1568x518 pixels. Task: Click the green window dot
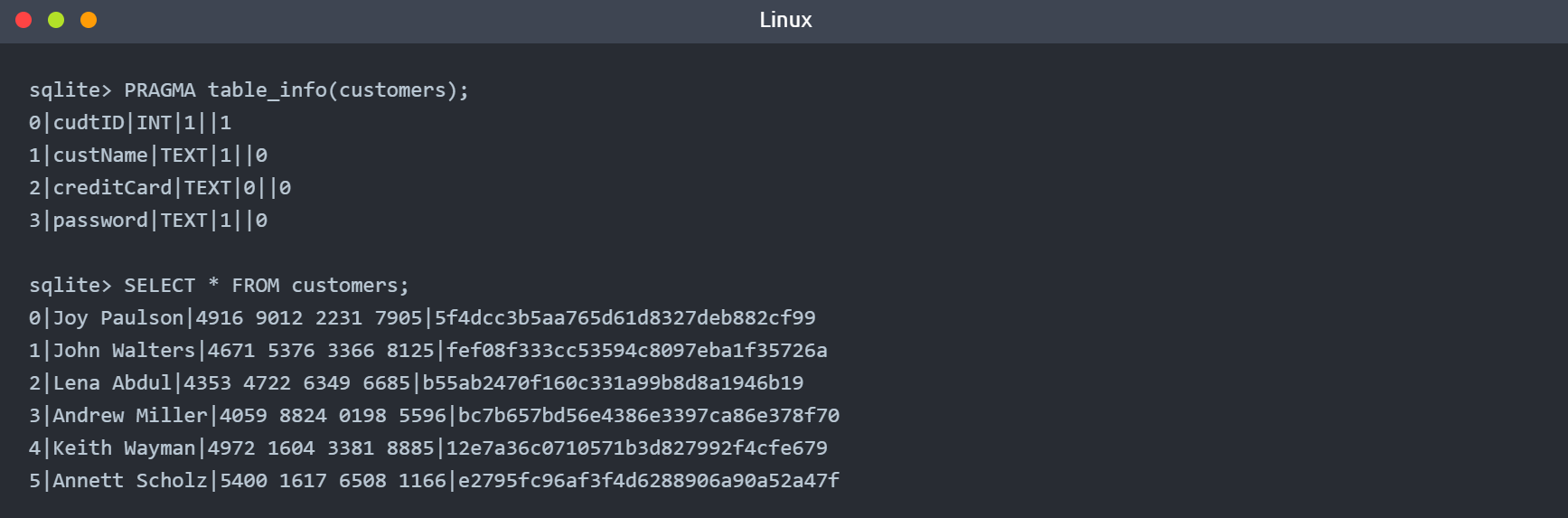tap(56, 20)
